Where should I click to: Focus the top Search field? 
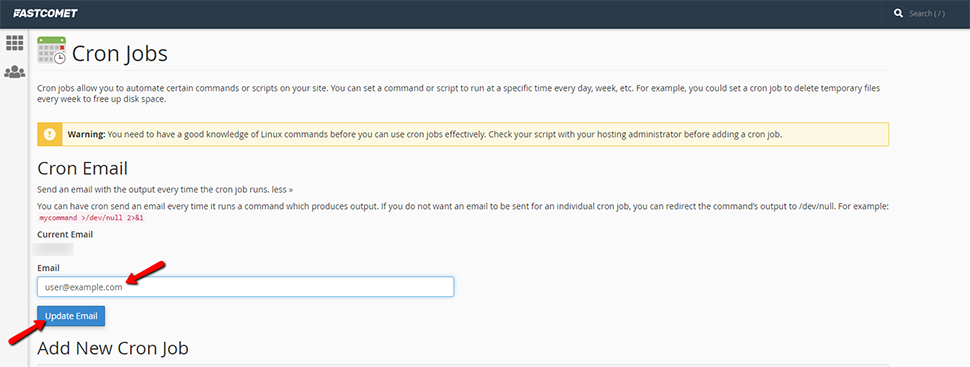click(x=927, y=13)
